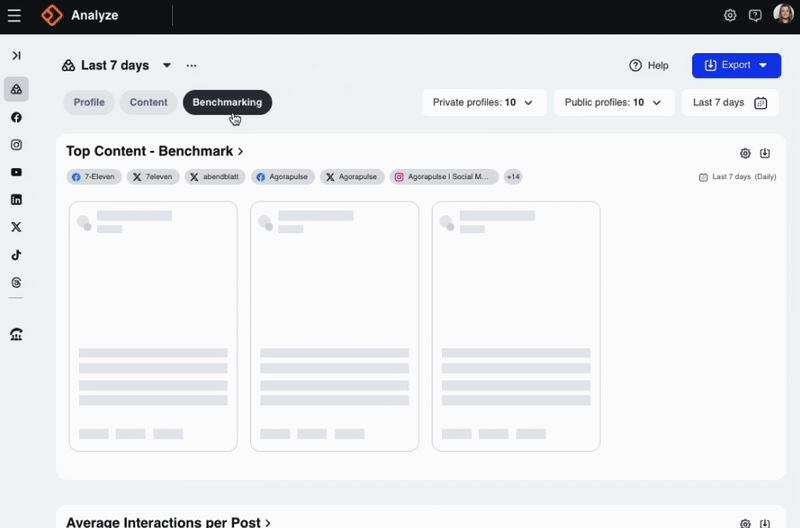Click the Agorapulse X profile chip
Screen dimensions: 800x528
(352, 177)
